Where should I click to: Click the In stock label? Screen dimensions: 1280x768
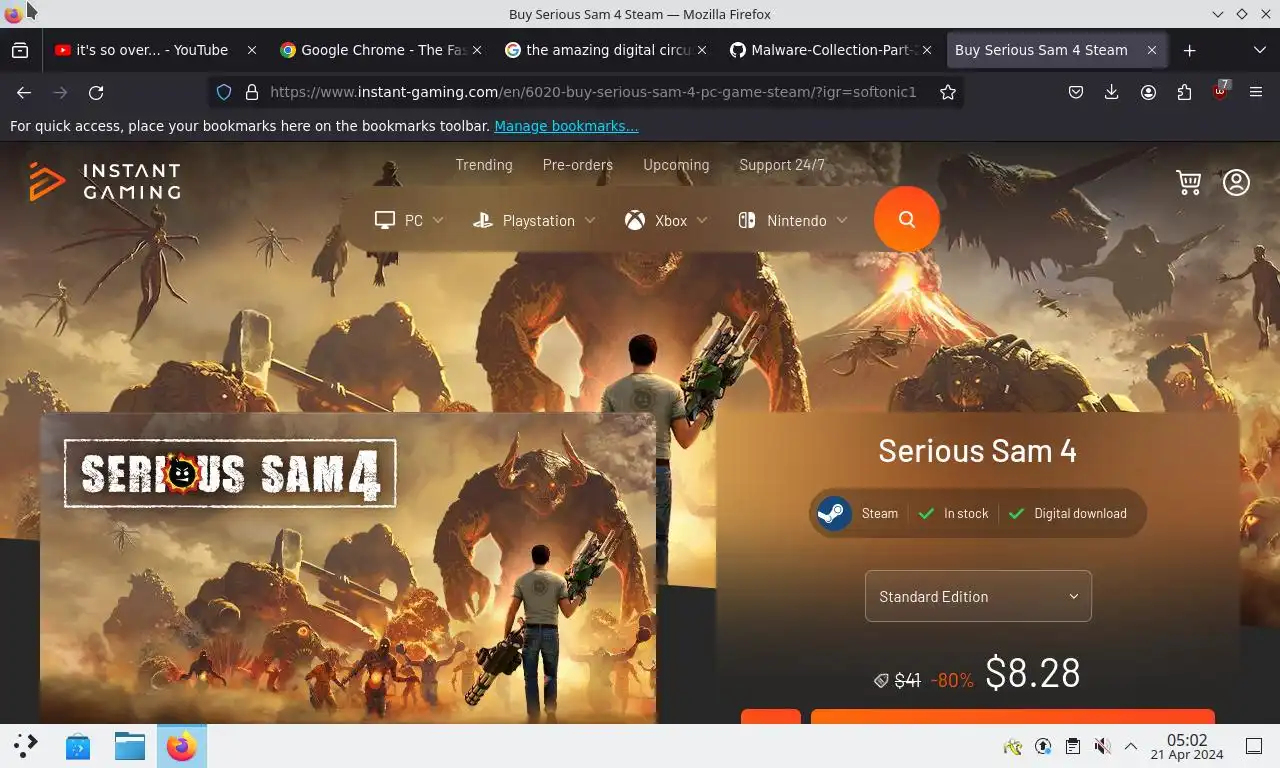point(966,513)
